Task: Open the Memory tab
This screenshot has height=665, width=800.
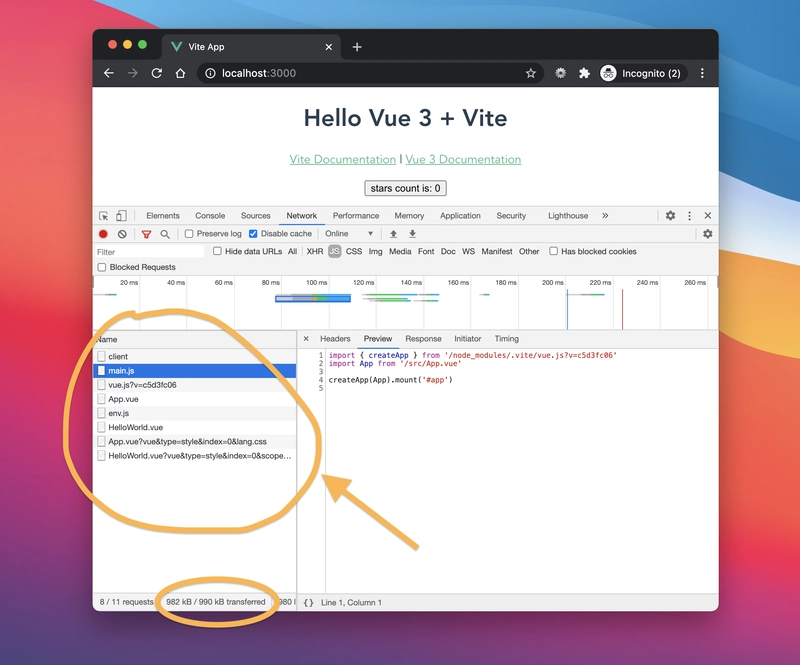Action: pyautogui.click(x=409, y=216)
